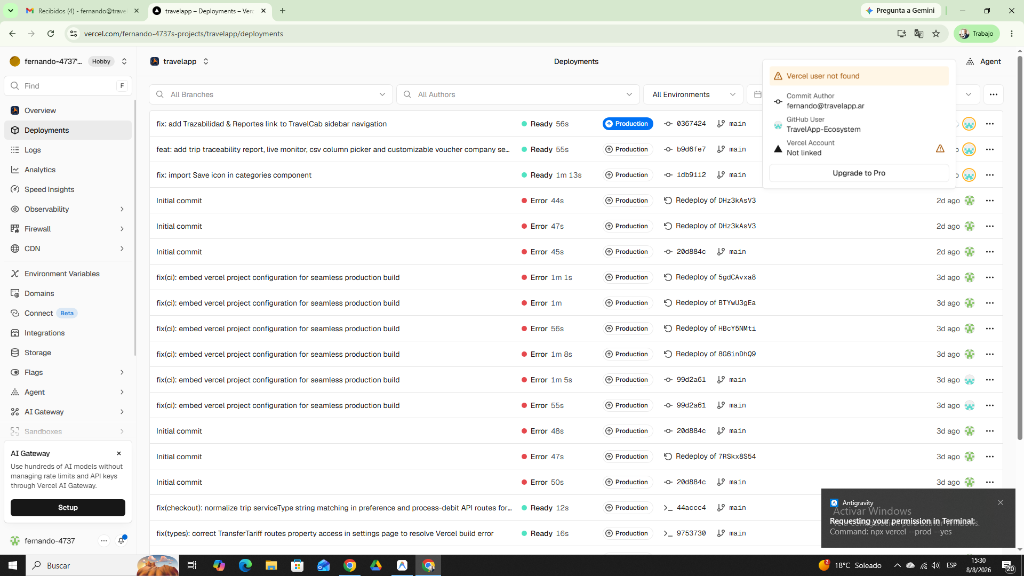Viewport: 1024px width, 576px height.
Task: Click commit hash b9d8fe7
Action: click(x=691, y=150)
